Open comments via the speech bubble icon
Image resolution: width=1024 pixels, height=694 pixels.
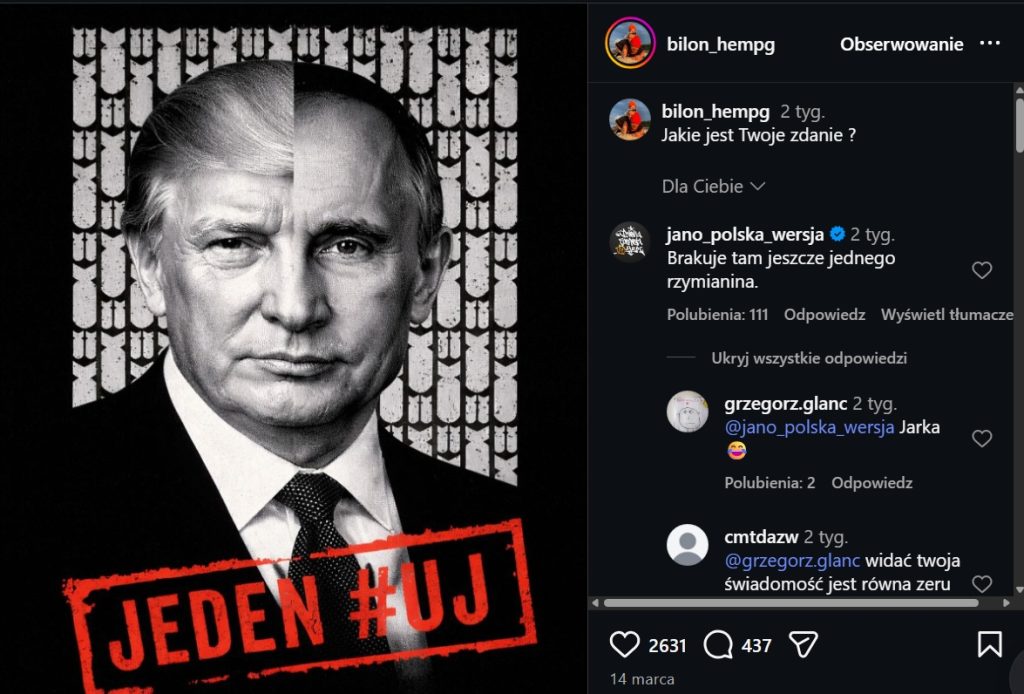(x=718, y=644)
